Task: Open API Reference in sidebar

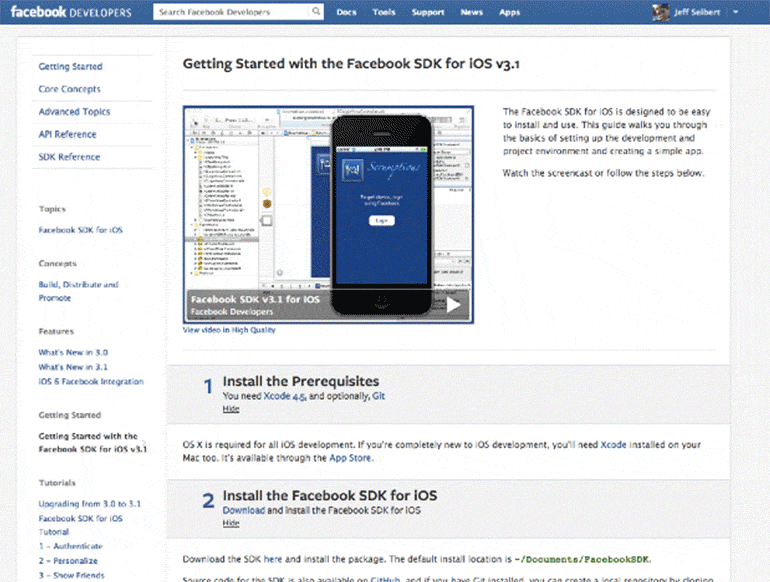Action: click(x=67, y=134)
